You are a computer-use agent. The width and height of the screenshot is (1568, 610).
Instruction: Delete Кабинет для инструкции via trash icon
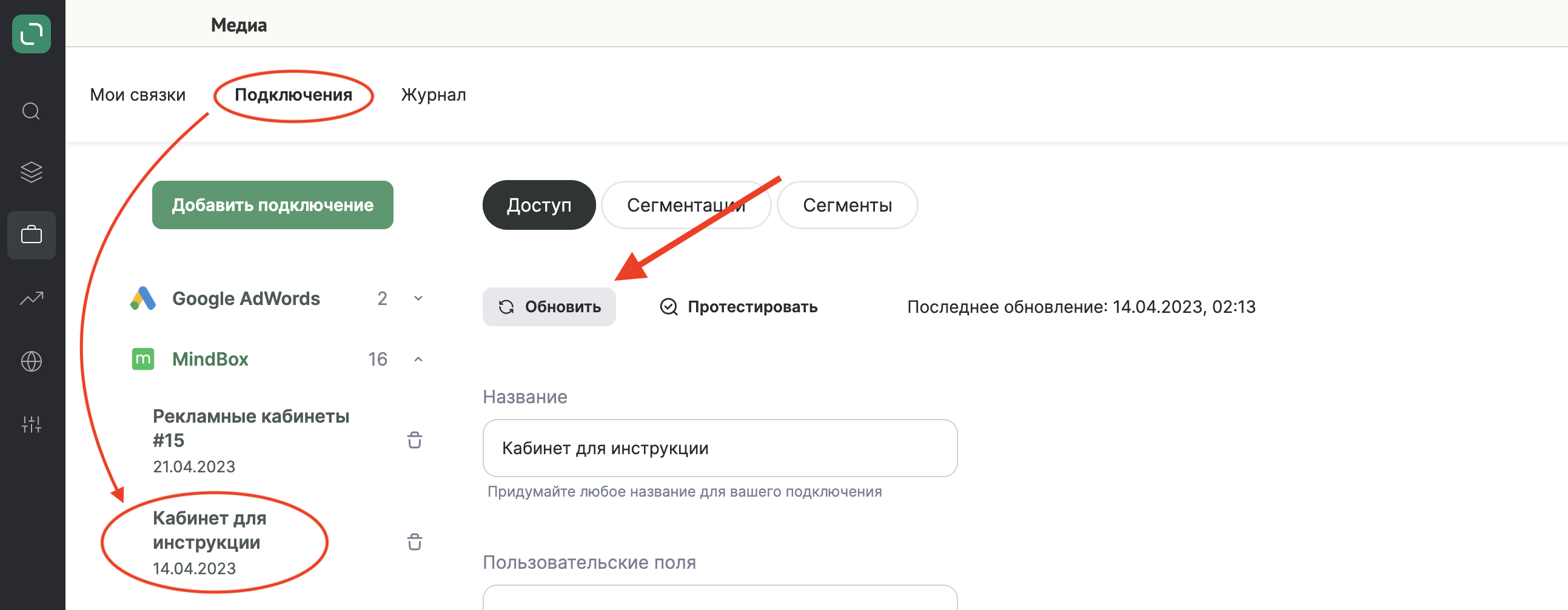coord(415,542)
